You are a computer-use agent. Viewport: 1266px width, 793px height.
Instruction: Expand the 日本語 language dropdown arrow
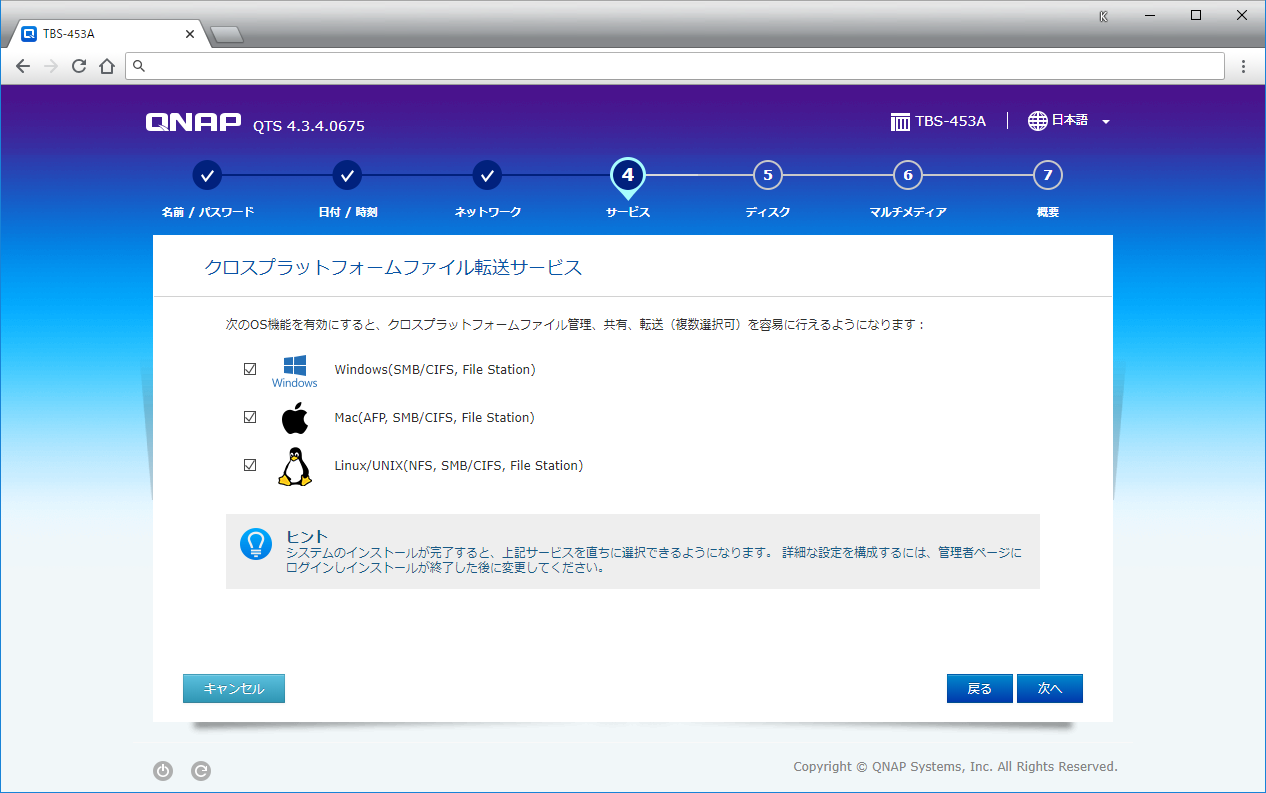[x=1106, y=122]
